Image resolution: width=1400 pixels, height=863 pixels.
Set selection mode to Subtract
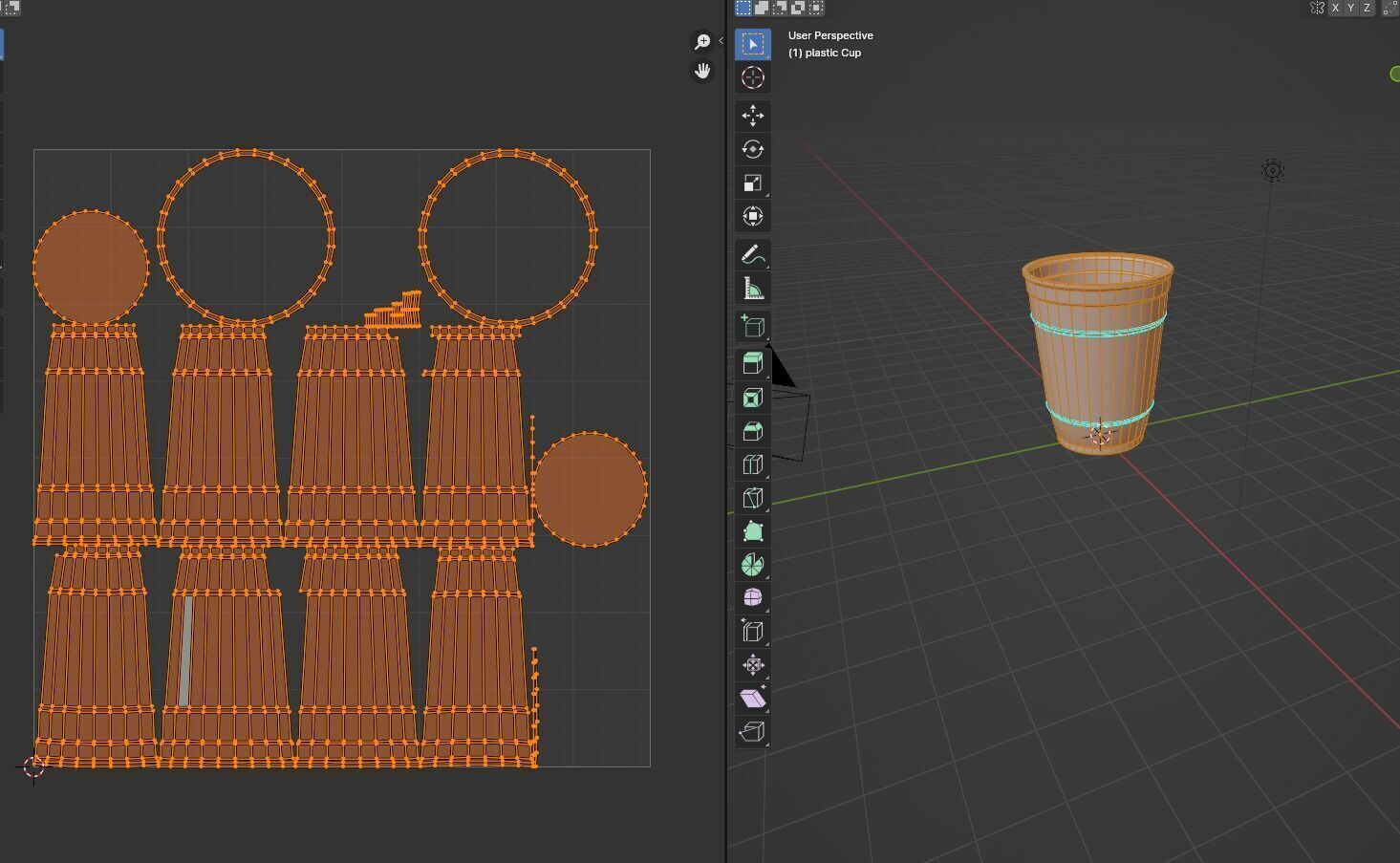click(x=780, y=8)
